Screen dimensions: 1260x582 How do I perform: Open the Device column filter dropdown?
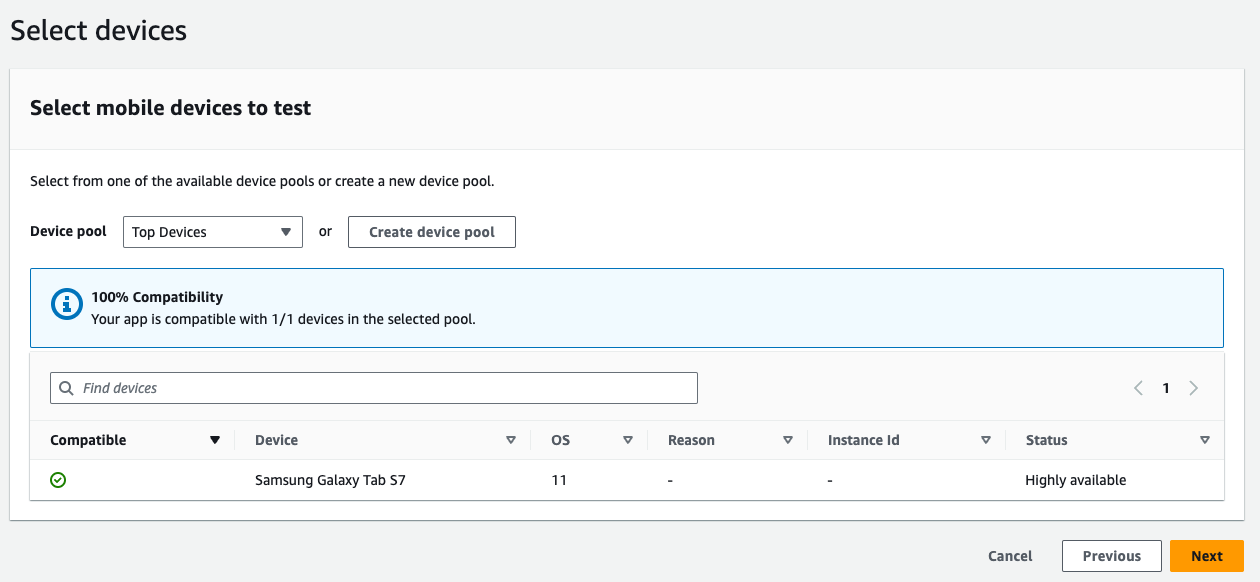point(511,440)
